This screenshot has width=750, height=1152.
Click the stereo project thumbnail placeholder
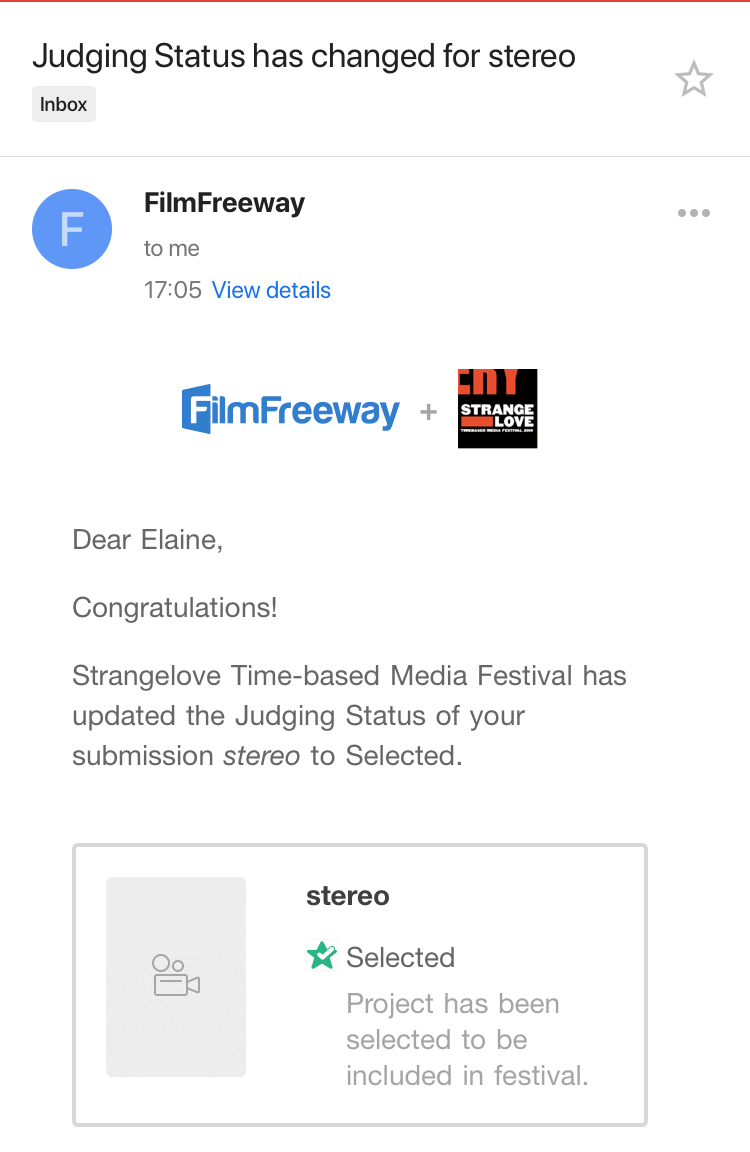tap(176, 976)
